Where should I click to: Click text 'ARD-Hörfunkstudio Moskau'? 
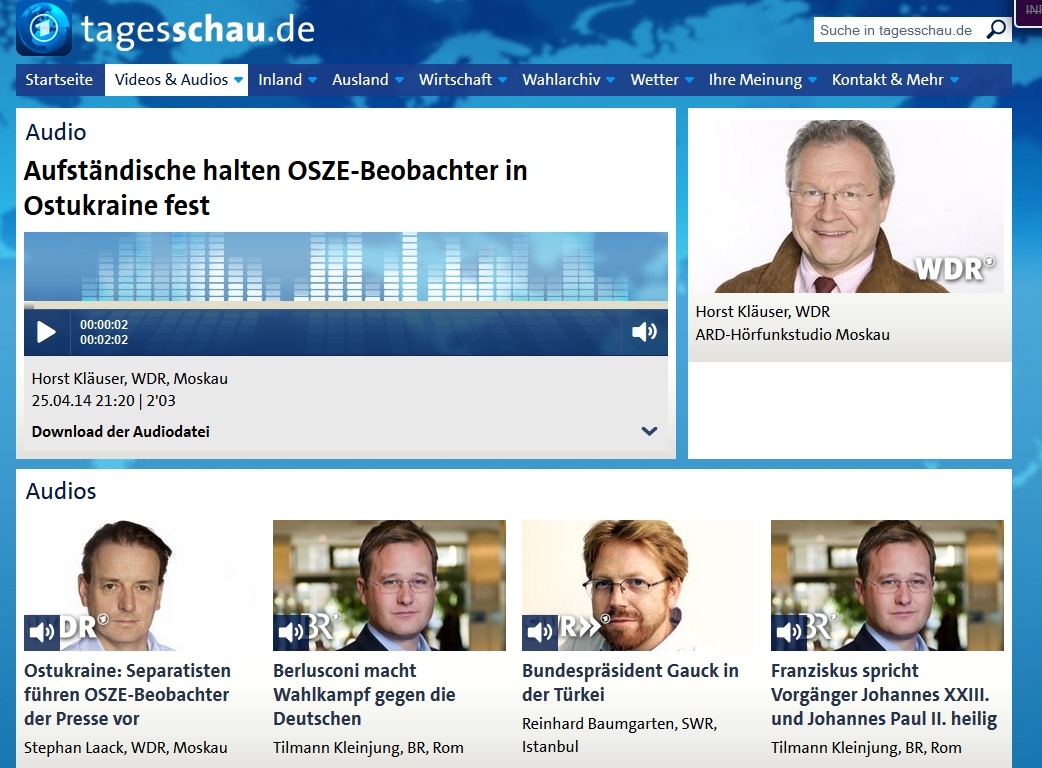(792, 335)
